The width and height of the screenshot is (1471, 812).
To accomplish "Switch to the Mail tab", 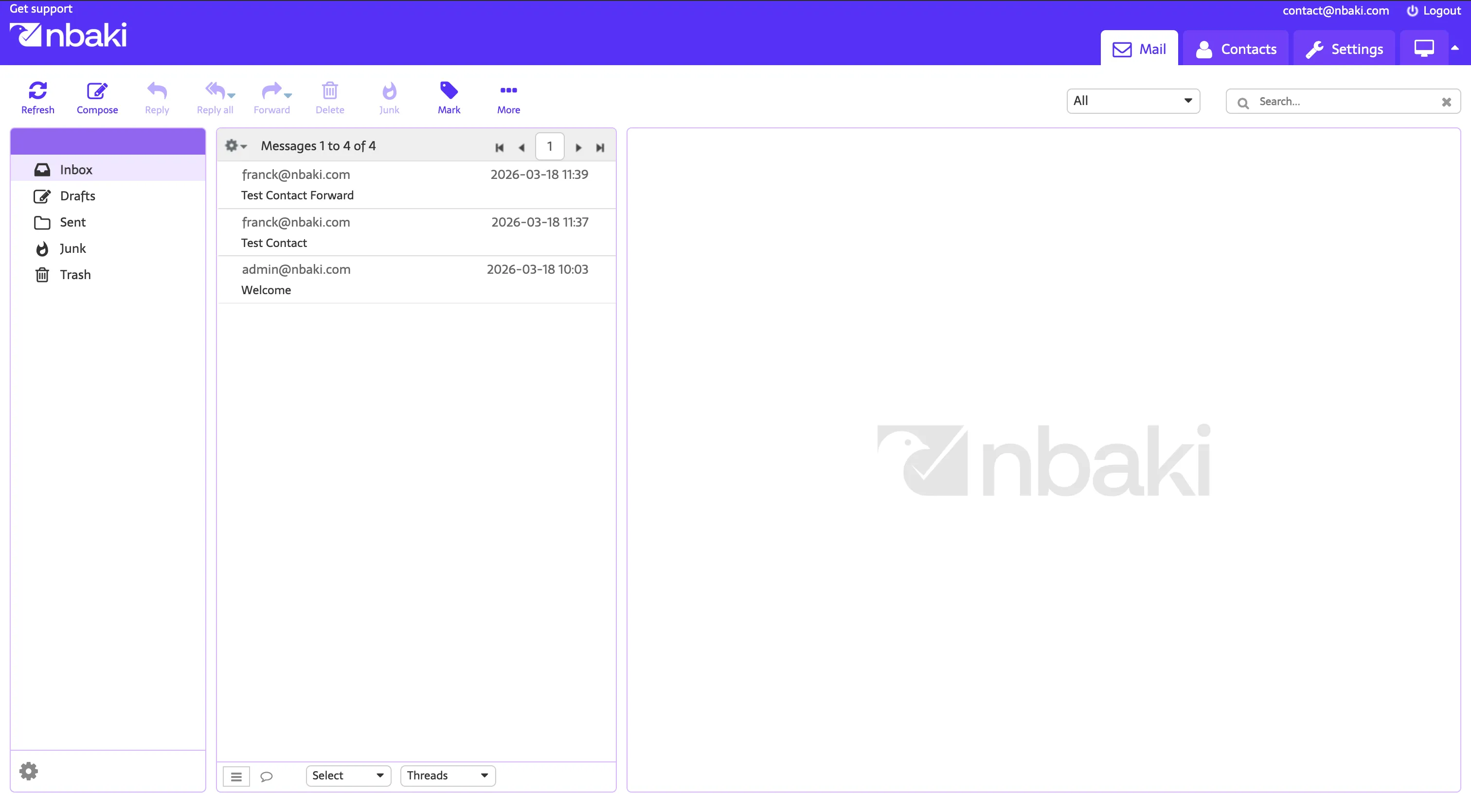I will (1139, 49).
